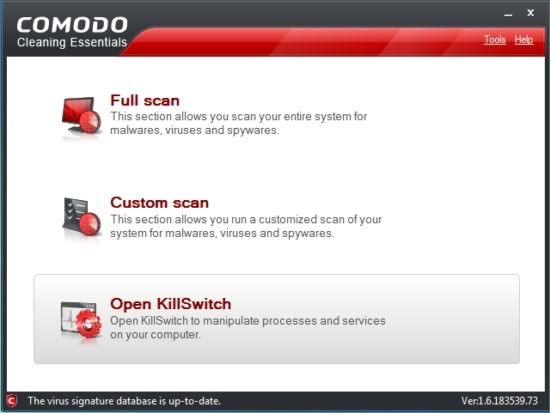Click the Full scan description text
Viewport: 550px width, 413px height.
pyautogui.click(x=239, y=123)
